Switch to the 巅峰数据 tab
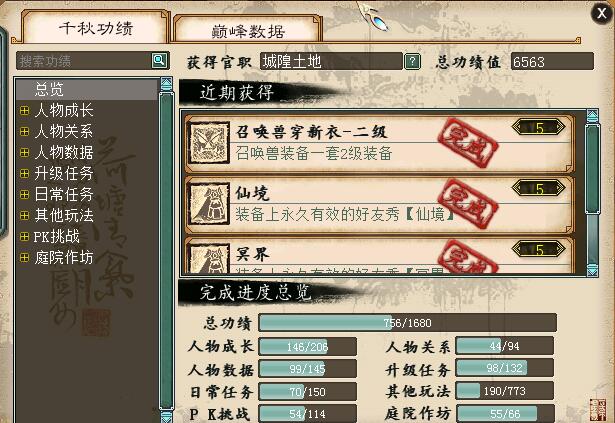Image resolution: width=615 pixels, height=423 pixels. click(x=247, y=30)
